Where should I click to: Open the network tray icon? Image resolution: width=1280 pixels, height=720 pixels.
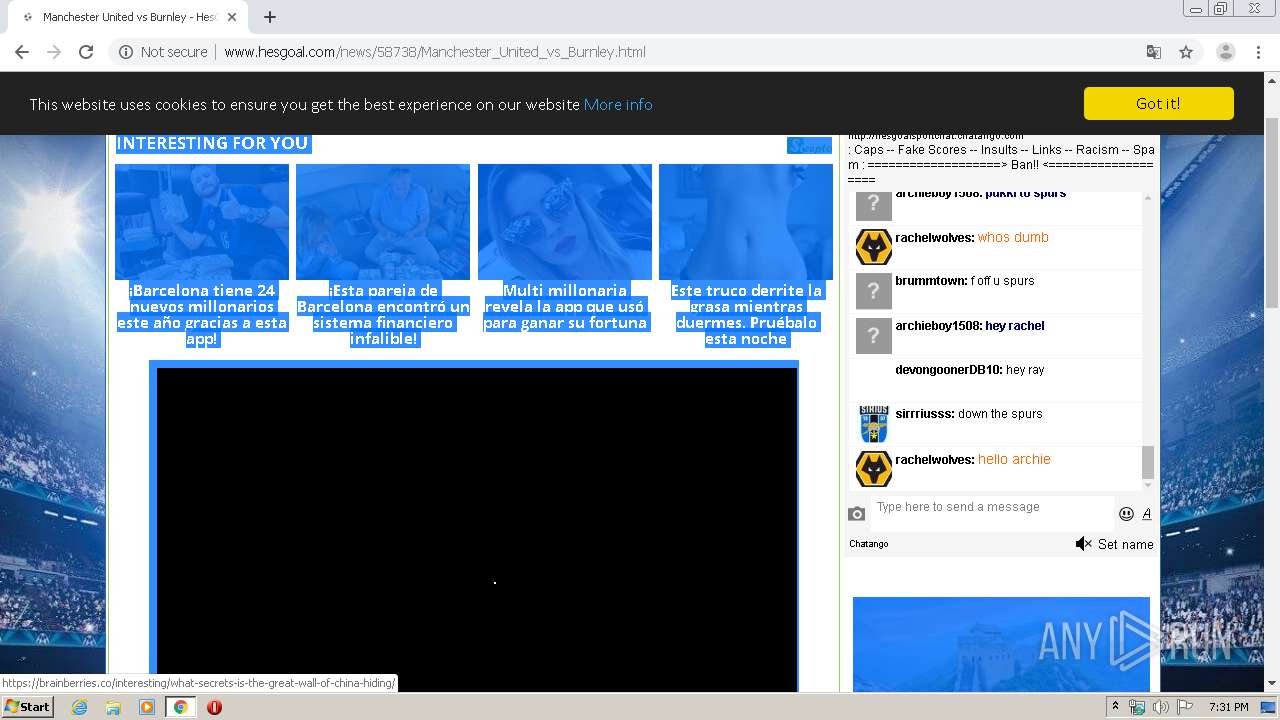1137,707
